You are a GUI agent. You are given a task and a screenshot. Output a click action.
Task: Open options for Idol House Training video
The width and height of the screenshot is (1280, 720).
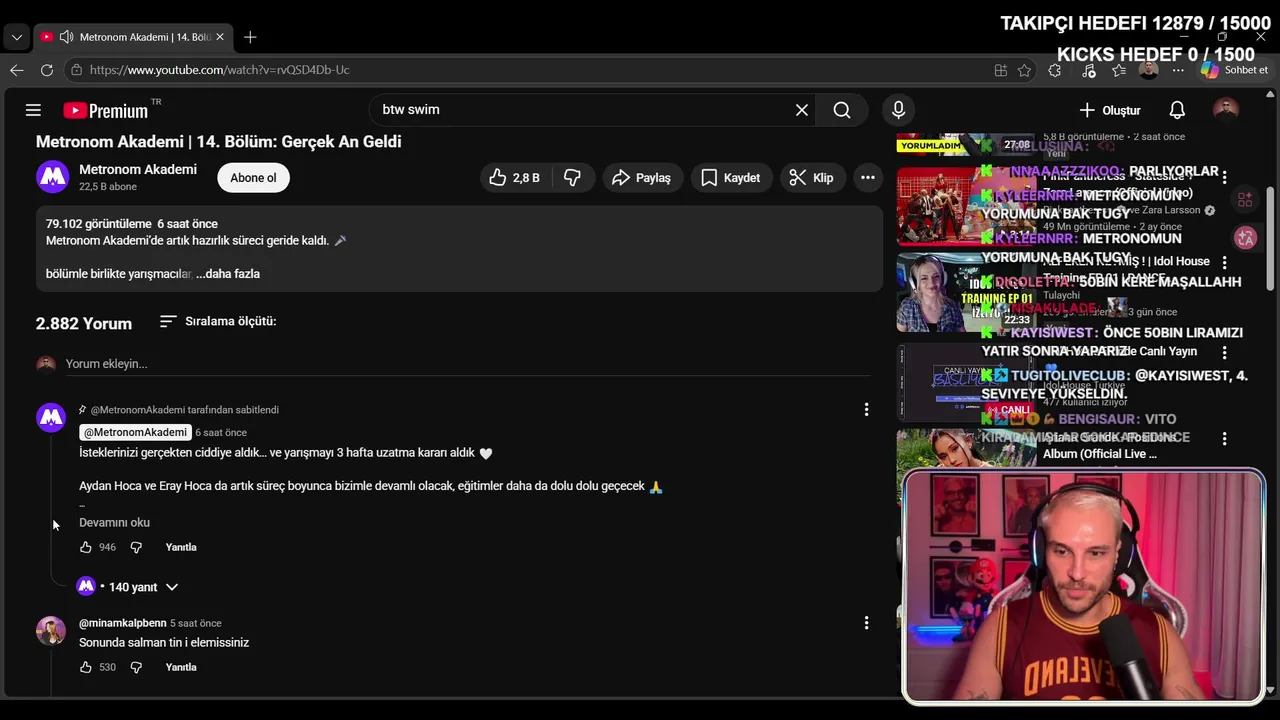pos(1224,263)
